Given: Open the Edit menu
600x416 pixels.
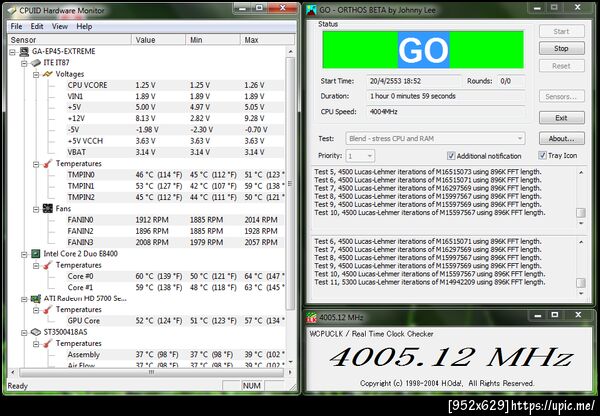Looking at the screenshot, I should 37,26.
